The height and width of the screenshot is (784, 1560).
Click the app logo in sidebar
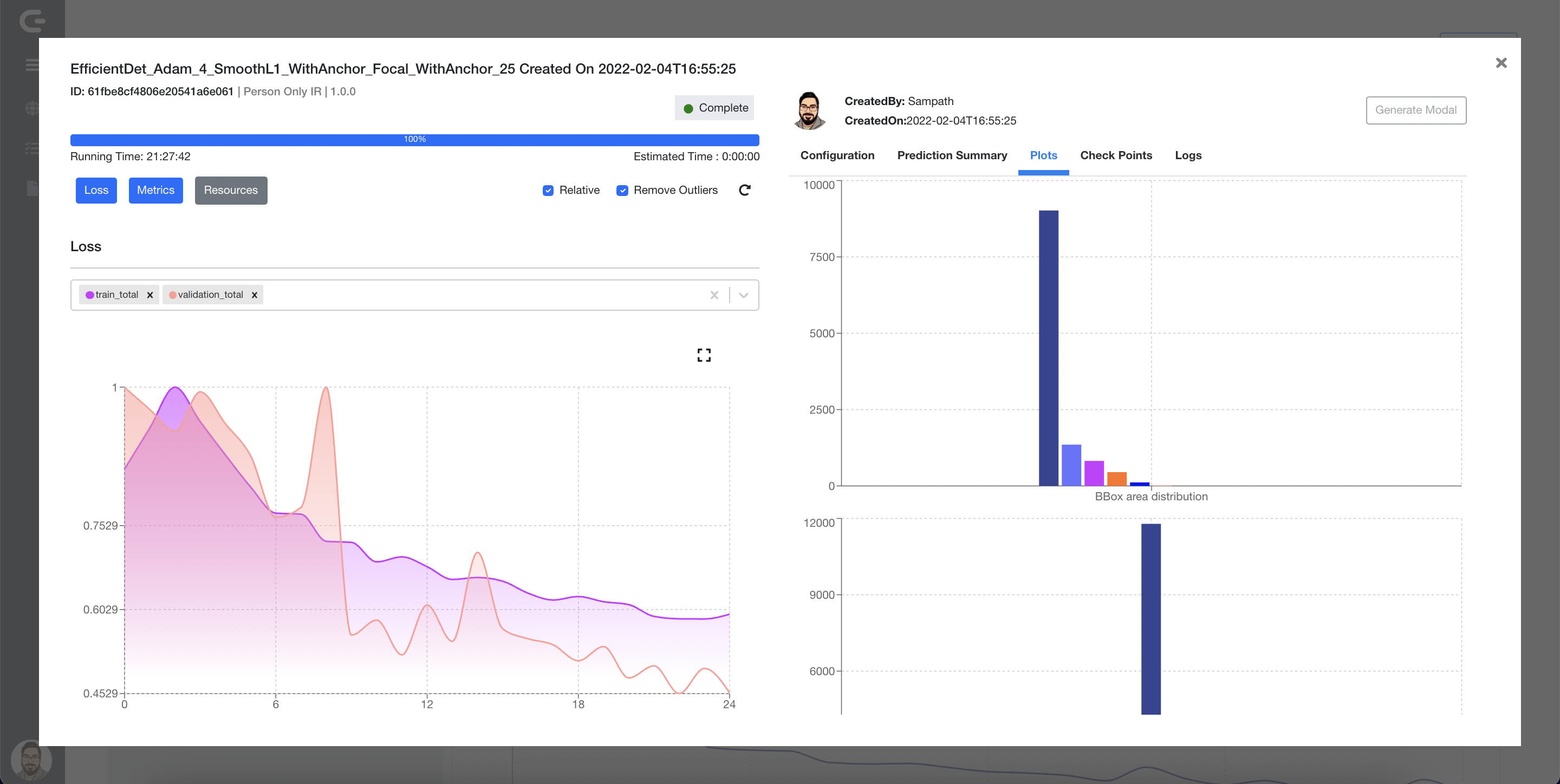32,21
